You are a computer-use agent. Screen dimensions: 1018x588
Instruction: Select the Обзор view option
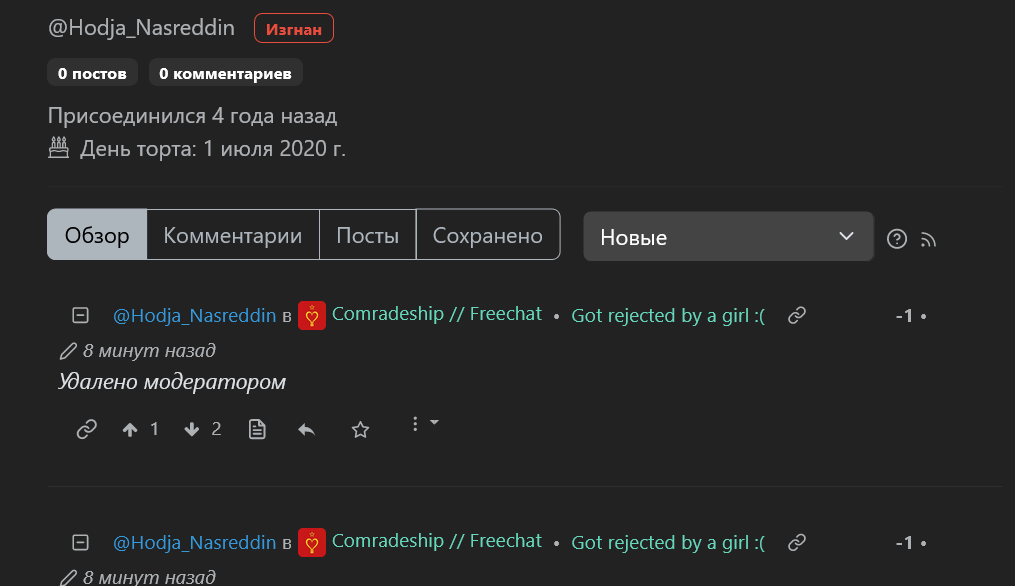97,235
